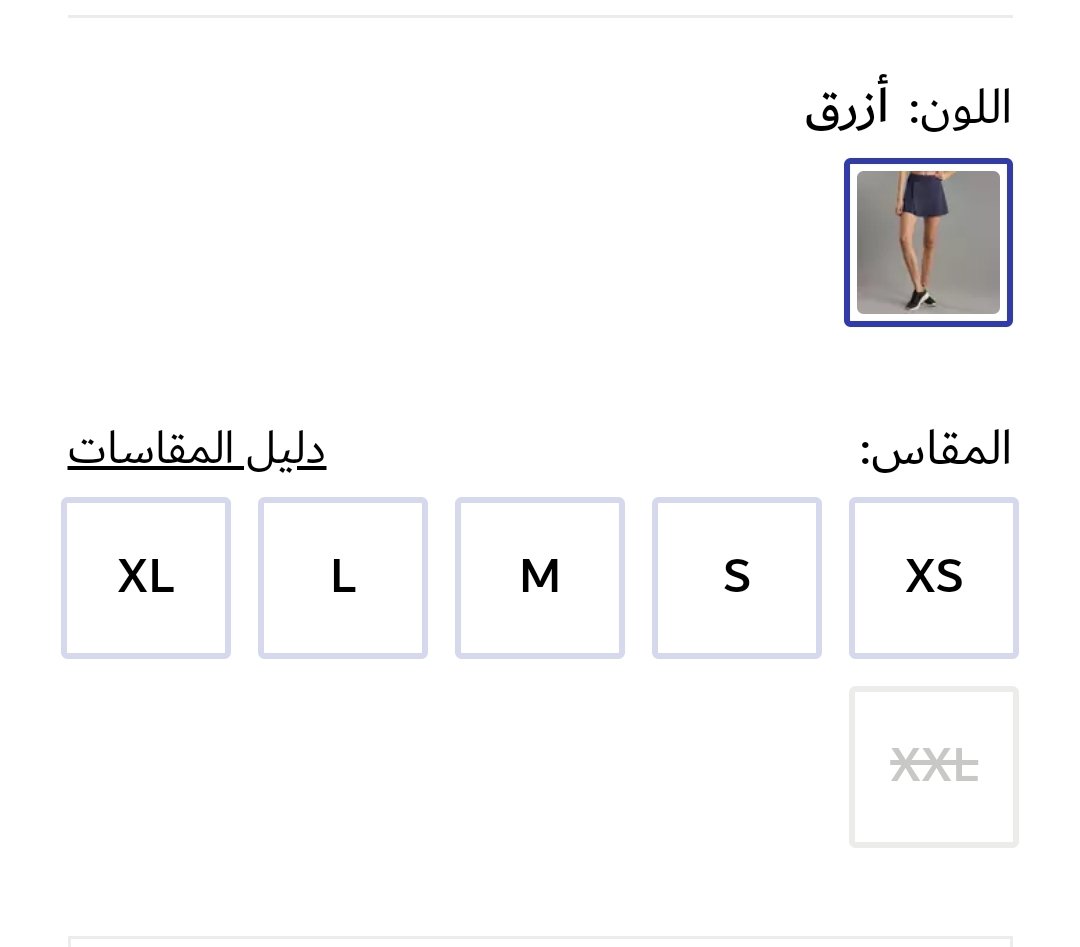
Task: Click the crossed-out XXL size
Action: (934, 767)
